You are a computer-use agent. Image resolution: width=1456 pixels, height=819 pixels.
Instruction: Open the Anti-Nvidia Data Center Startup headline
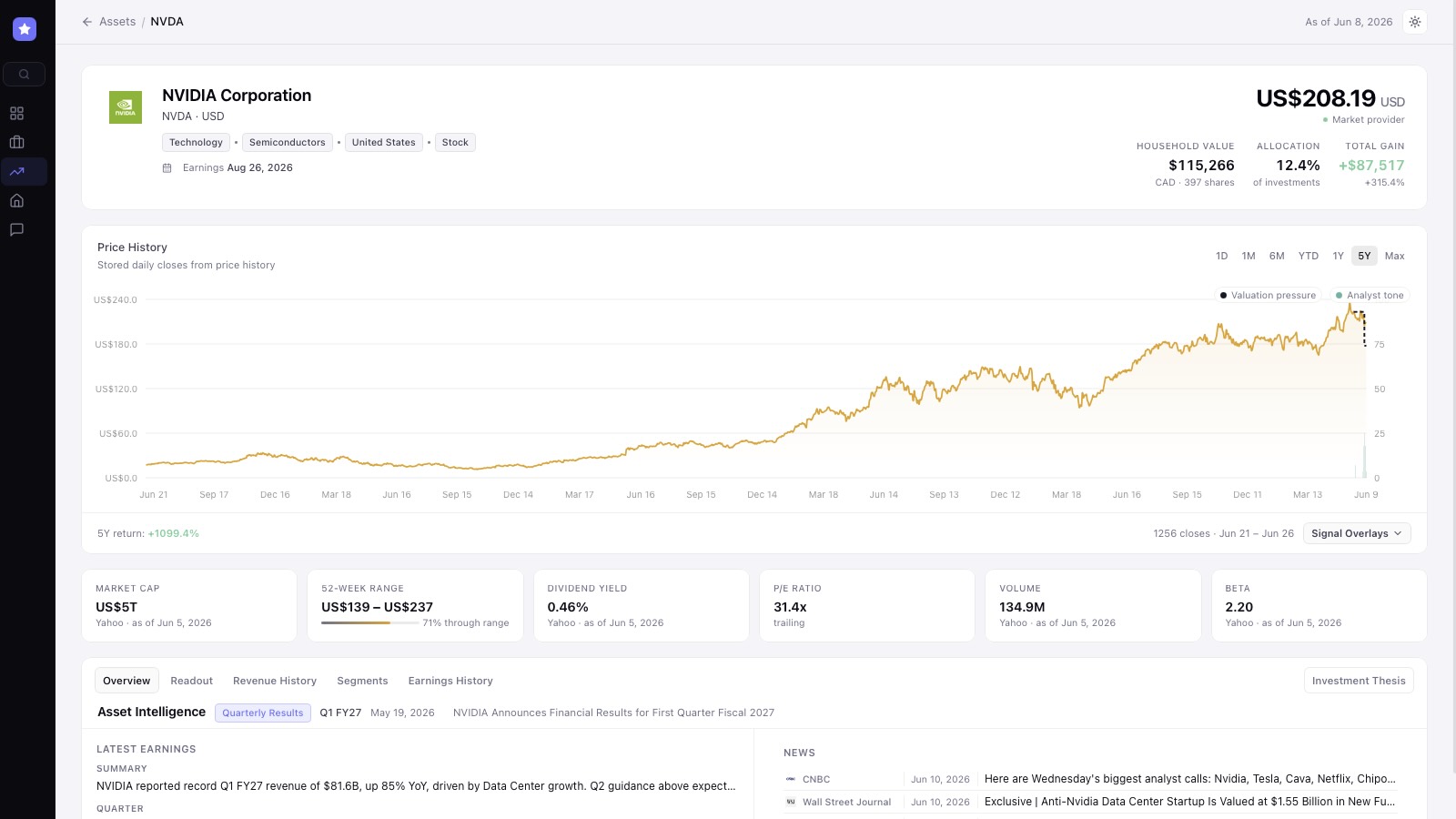[x=1189, y=803]
